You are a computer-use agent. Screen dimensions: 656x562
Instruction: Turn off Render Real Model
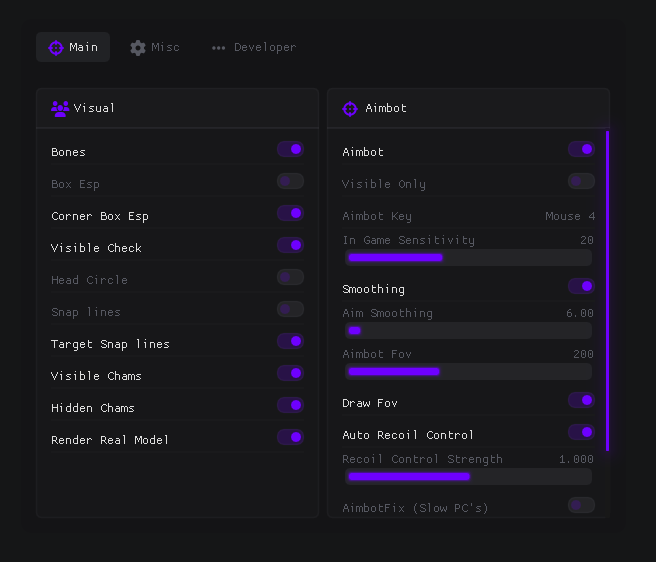click(290, 437)
